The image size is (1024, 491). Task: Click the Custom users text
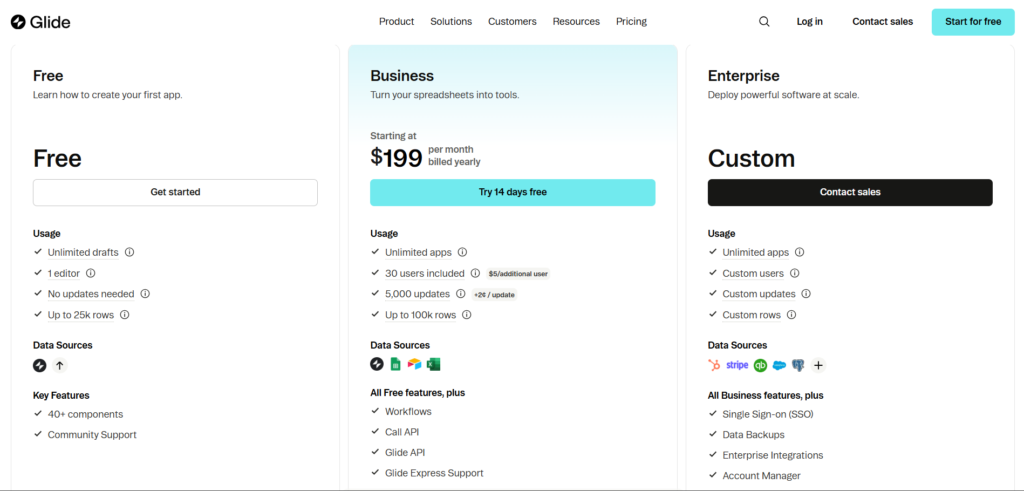coord(753,273)
